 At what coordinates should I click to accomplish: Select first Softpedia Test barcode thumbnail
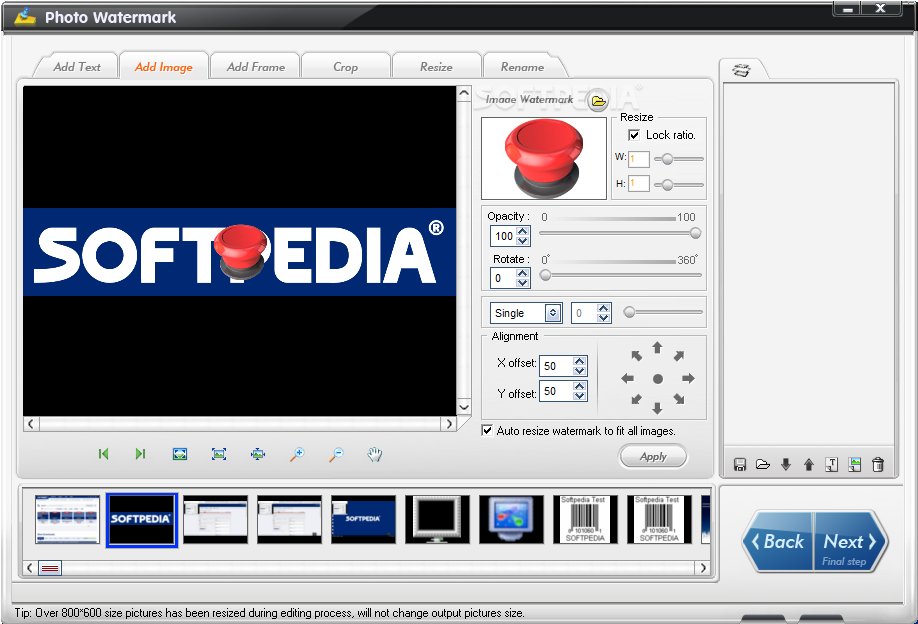coord(585,520)
